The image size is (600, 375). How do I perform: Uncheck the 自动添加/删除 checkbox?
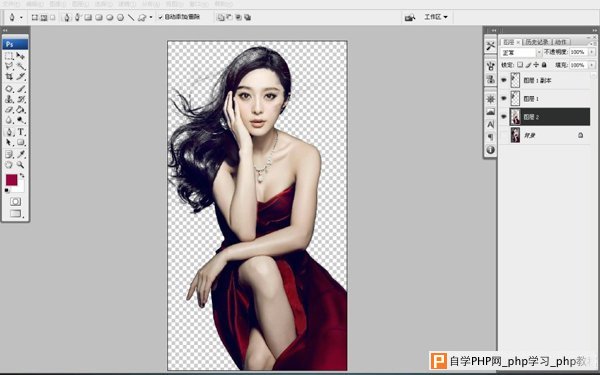click(161, 17)
